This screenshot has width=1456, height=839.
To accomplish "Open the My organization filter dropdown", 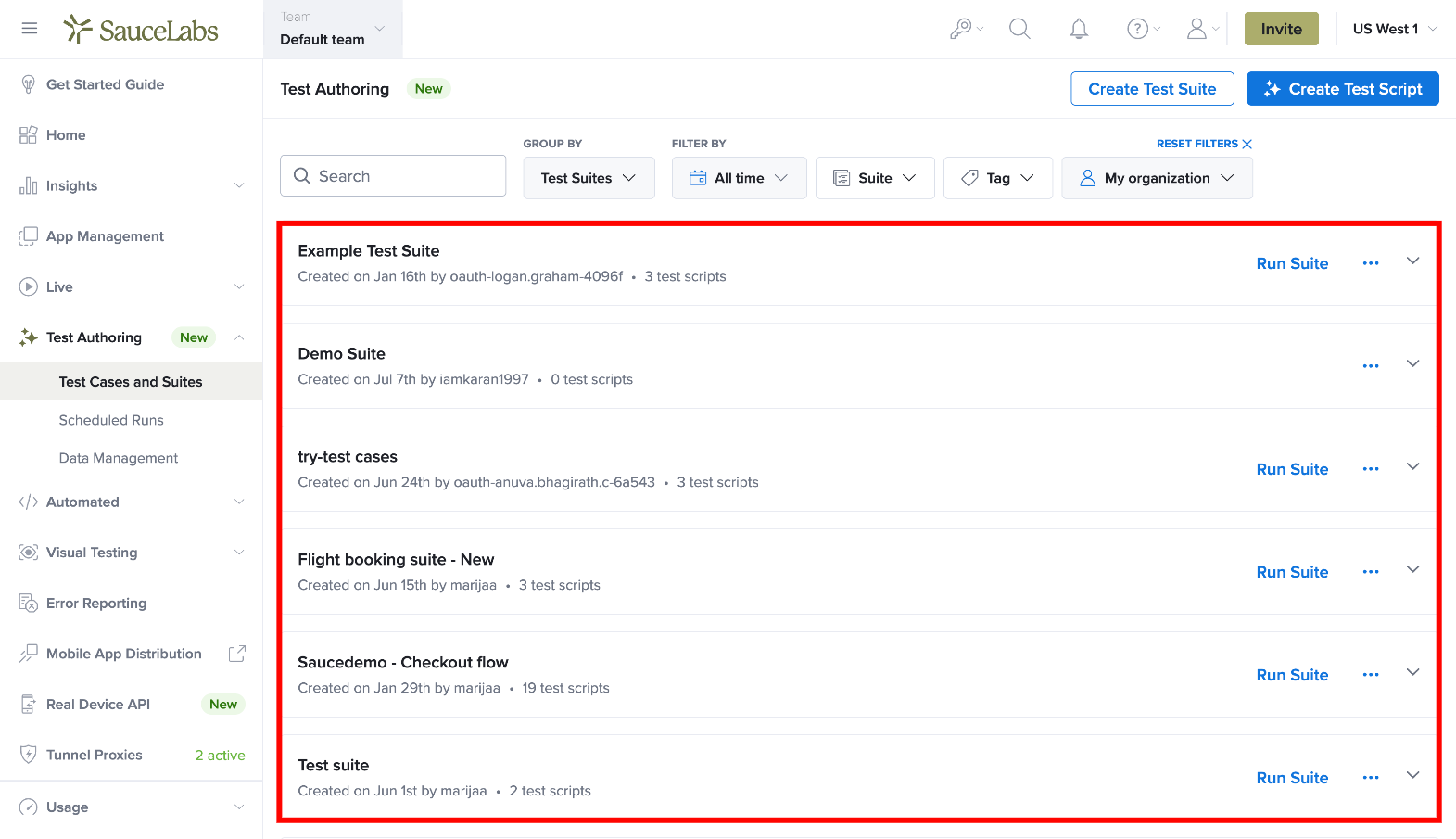I will tap(1157, 178).
